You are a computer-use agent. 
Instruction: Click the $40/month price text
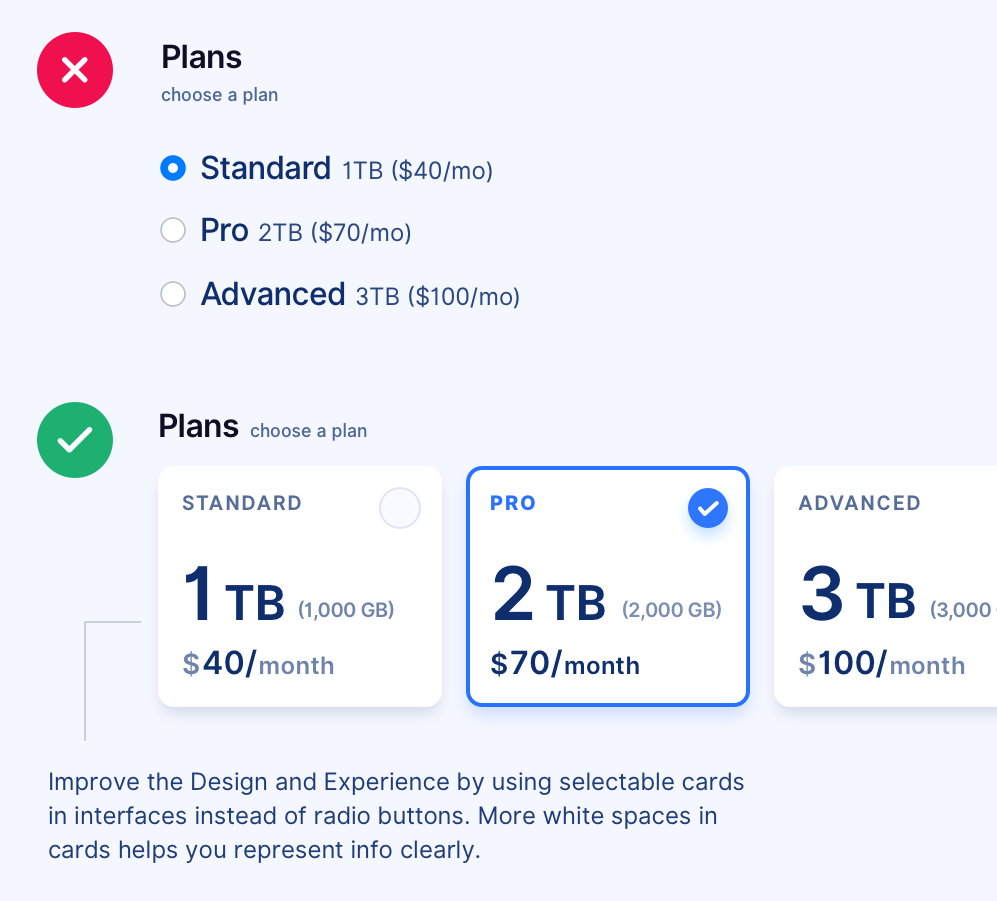[x=258, y=664]
